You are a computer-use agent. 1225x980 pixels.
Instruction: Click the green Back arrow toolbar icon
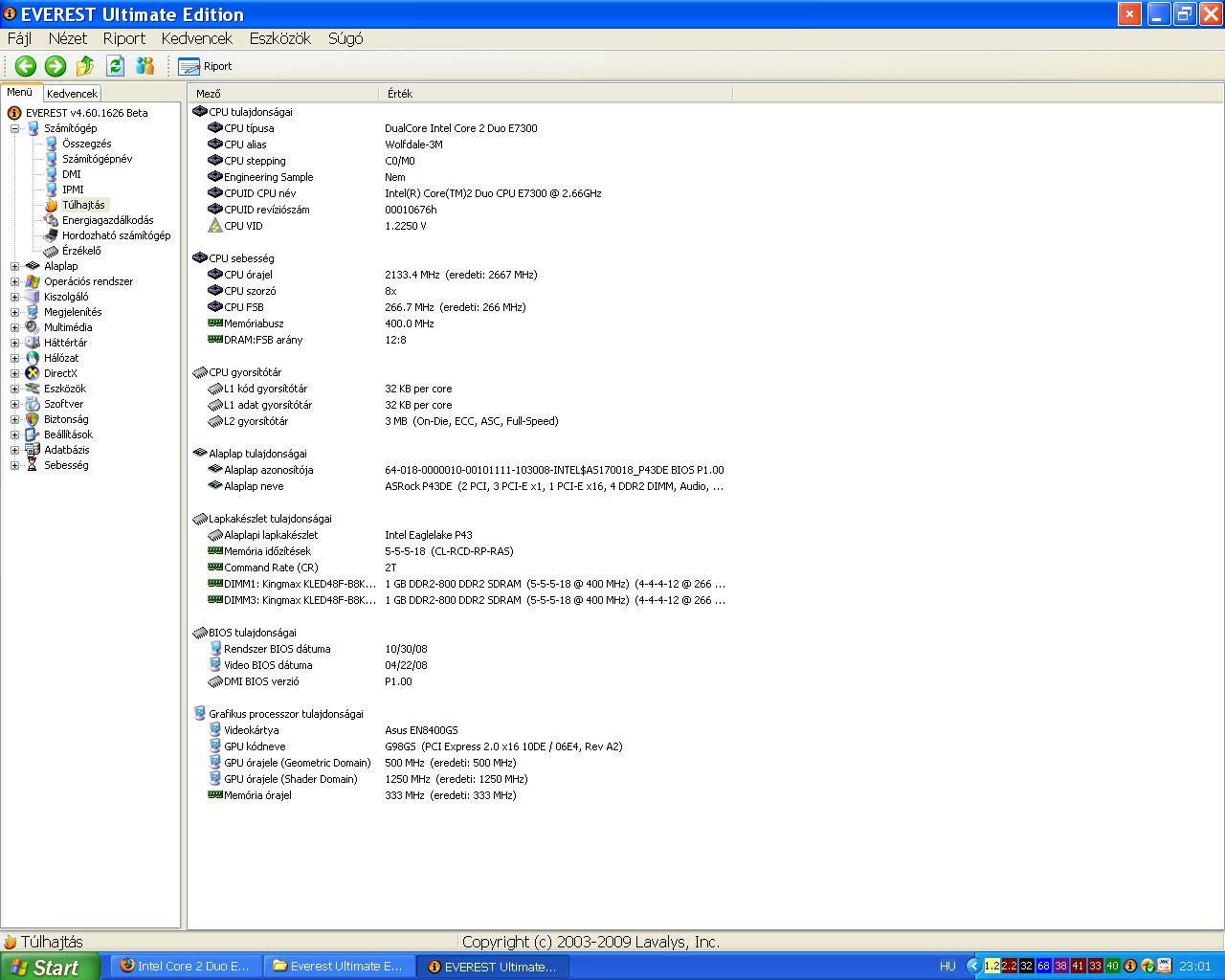26,66
